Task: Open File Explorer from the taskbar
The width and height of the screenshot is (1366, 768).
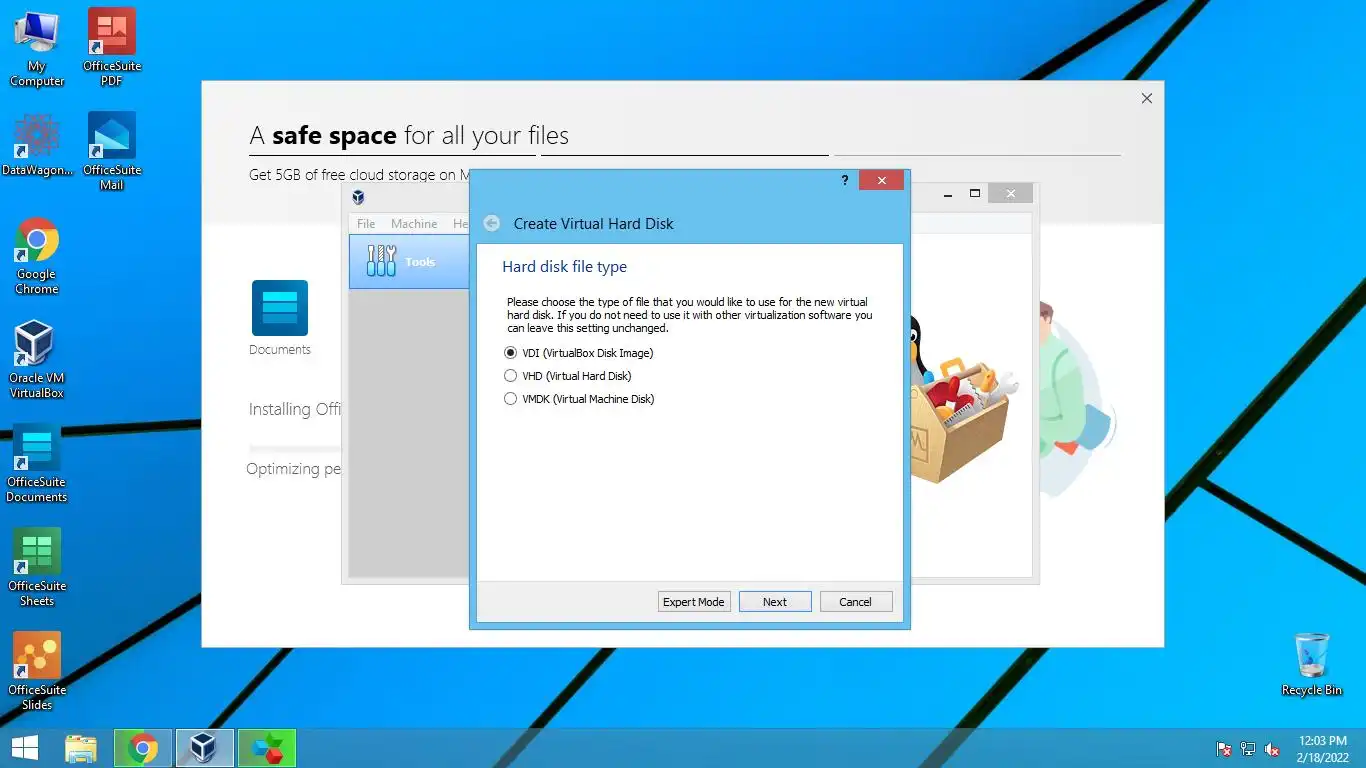Action: pos(81,748)
